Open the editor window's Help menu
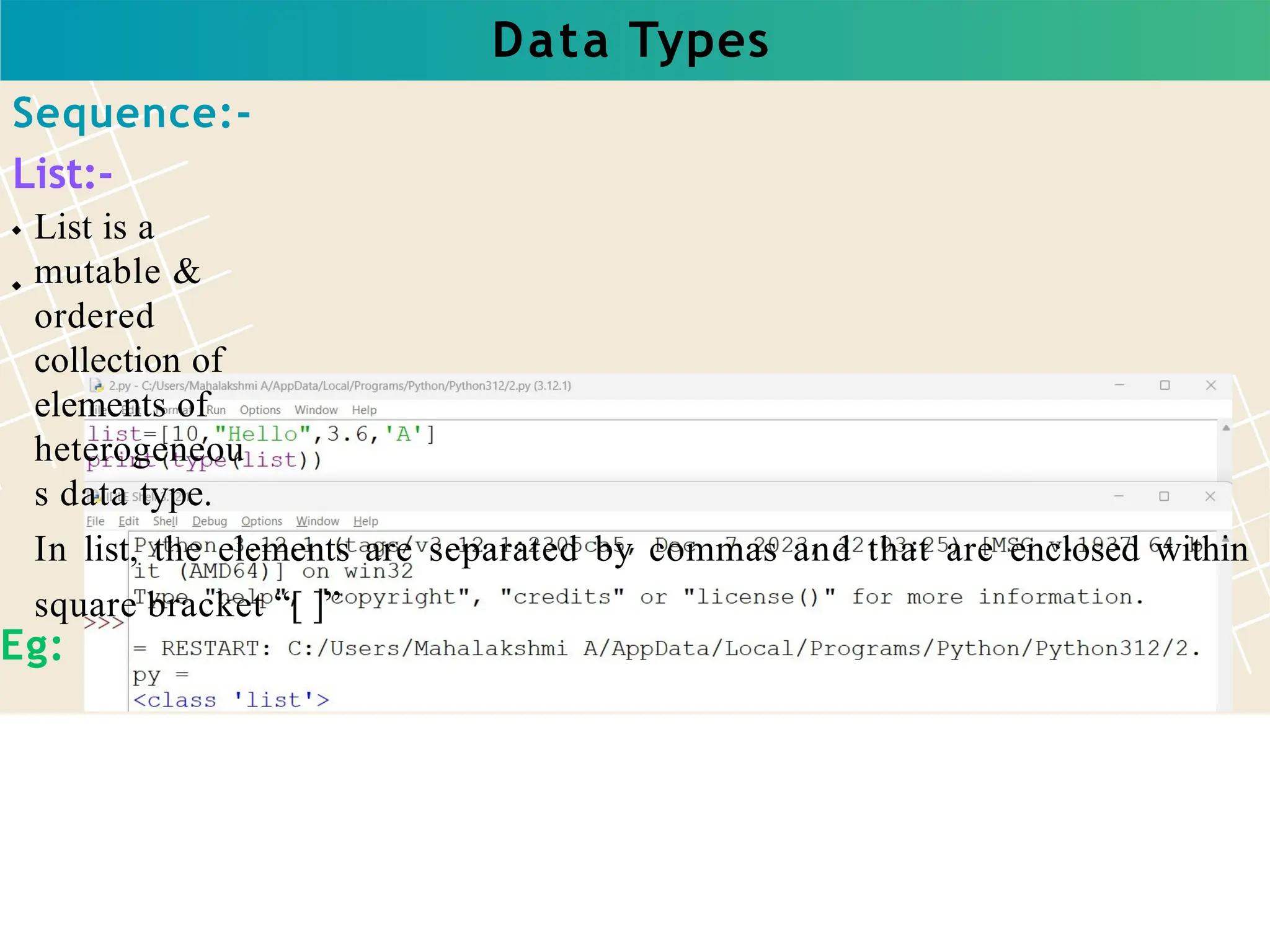 click(x=364, y=410)
